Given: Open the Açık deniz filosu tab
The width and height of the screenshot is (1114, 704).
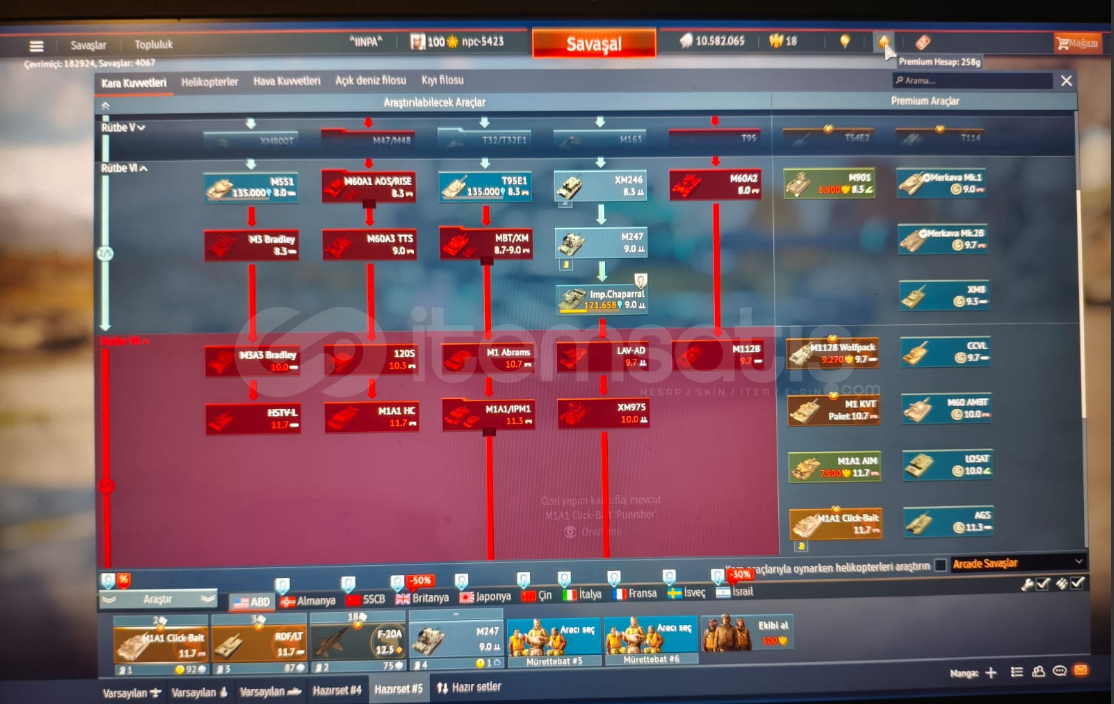Looking at the screenshot, I should (371, 81).
